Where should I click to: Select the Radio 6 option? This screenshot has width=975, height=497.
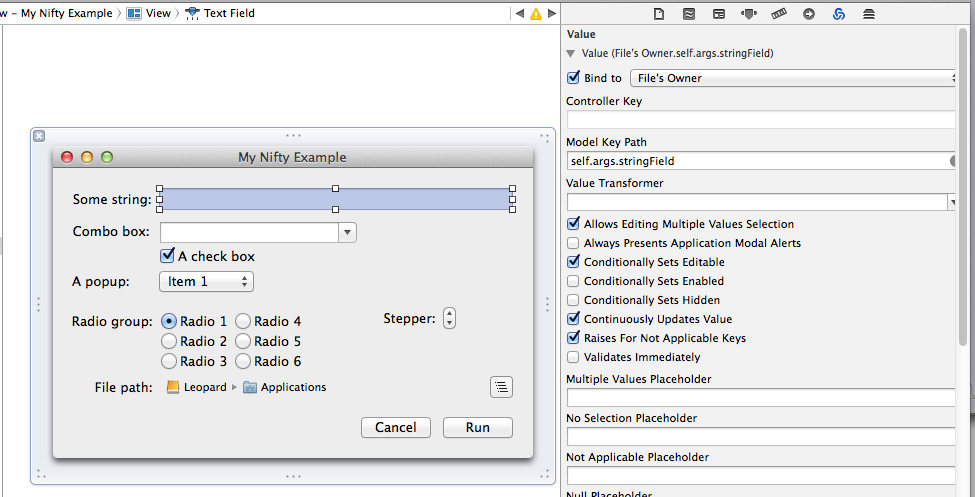[243, 361]
